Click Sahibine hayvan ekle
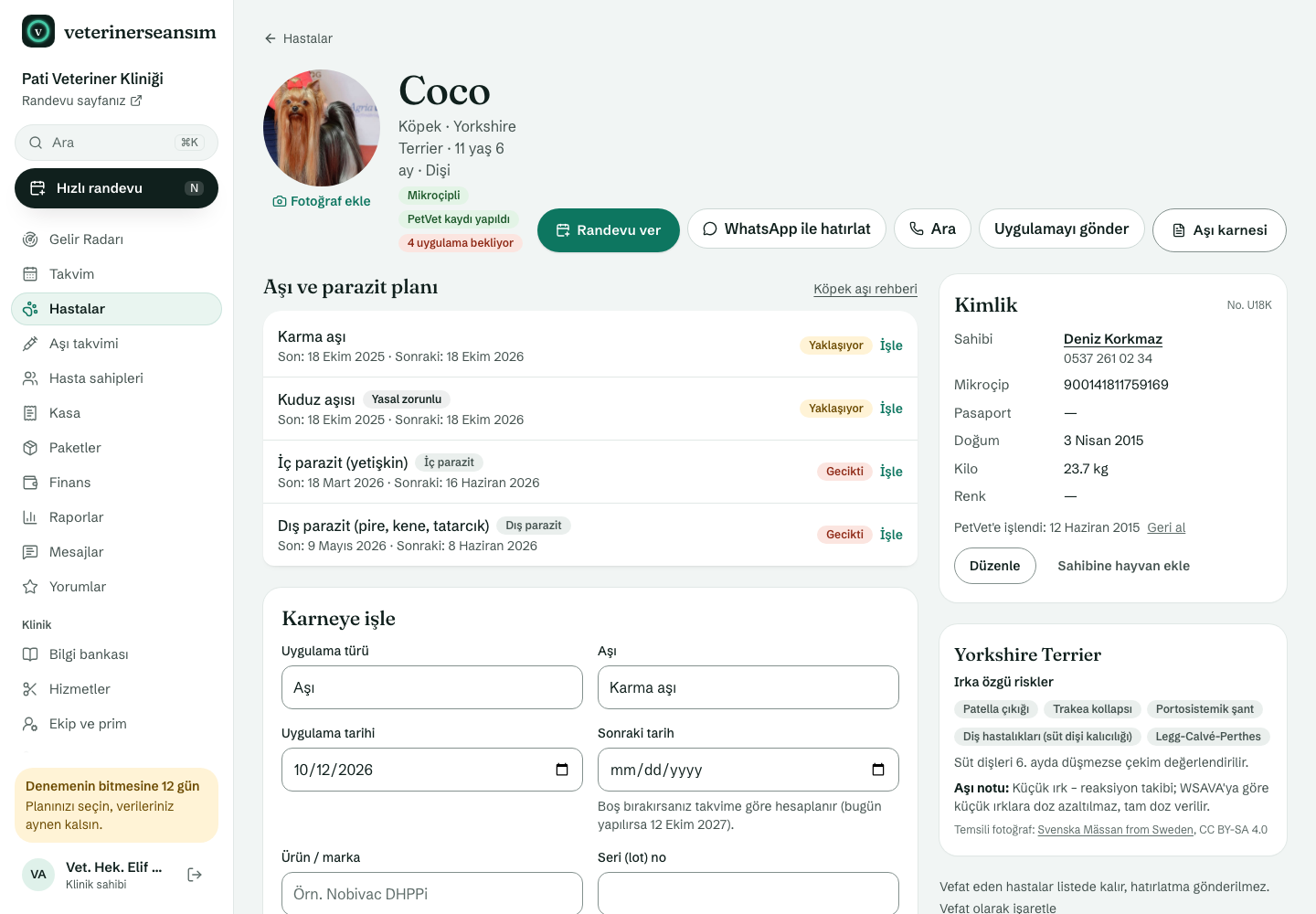The height and width of the screenshot is (914, 1316). [x=1123, y=566]
